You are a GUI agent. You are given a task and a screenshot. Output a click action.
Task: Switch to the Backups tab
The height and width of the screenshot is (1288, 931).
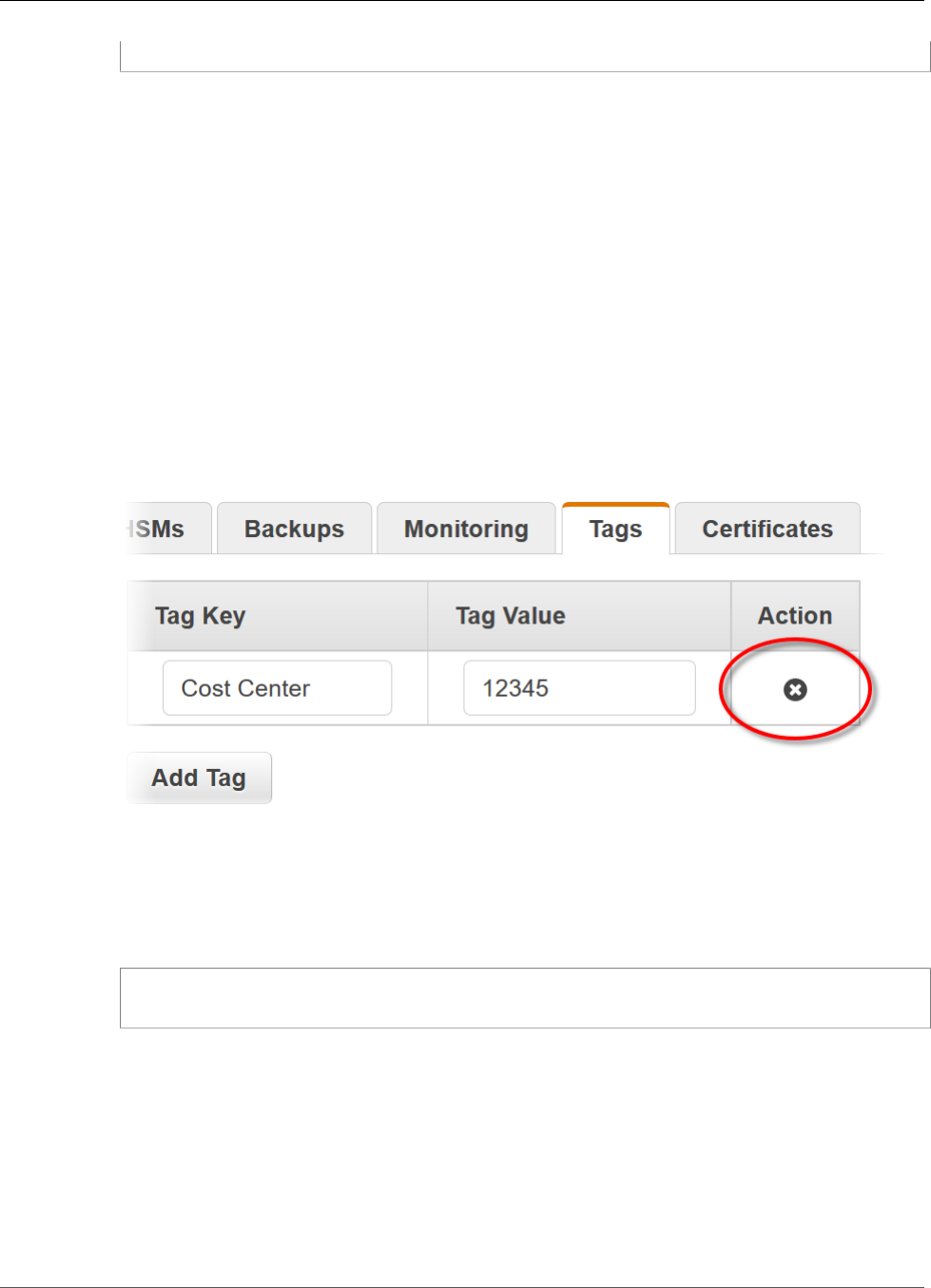[294, 529]
